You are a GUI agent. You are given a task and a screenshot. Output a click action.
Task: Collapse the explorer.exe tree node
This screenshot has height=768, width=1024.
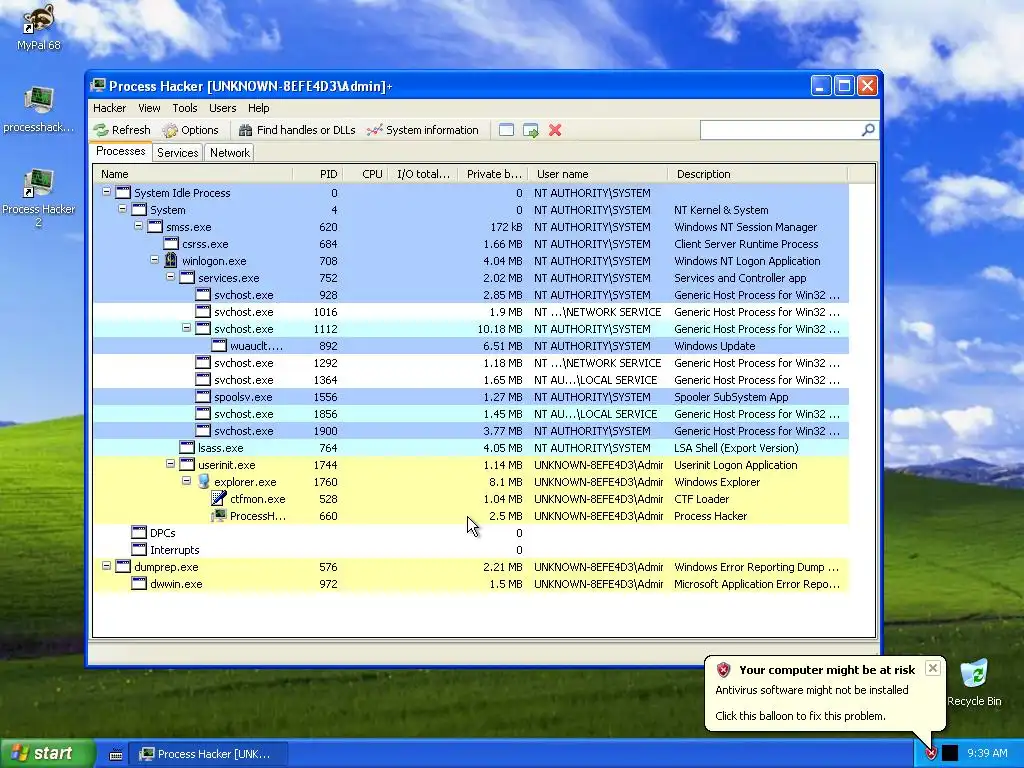point(186,481)
